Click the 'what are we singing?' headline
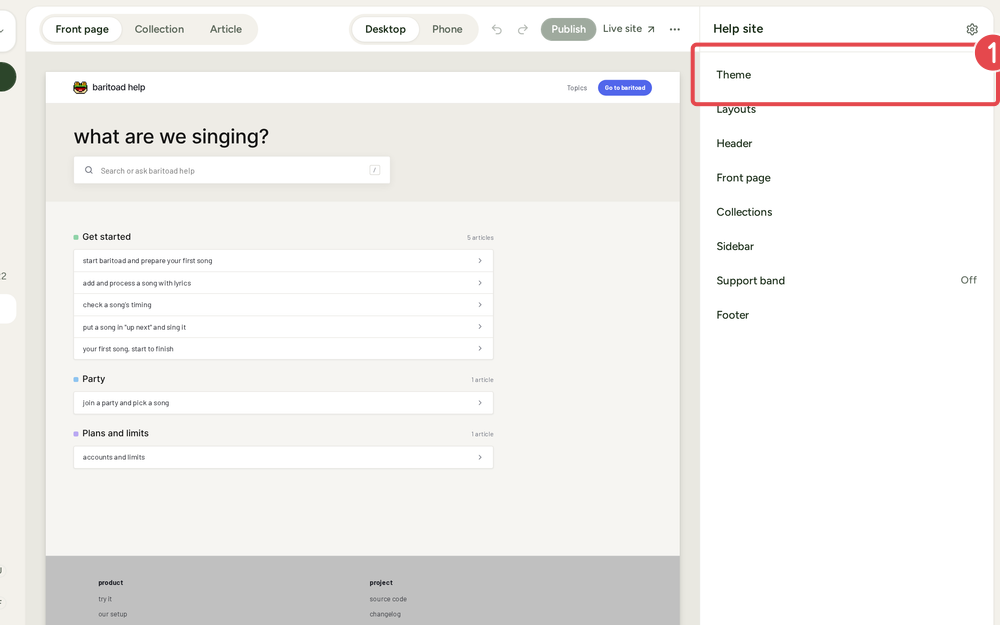1000x625 pixels. point(171,136)
